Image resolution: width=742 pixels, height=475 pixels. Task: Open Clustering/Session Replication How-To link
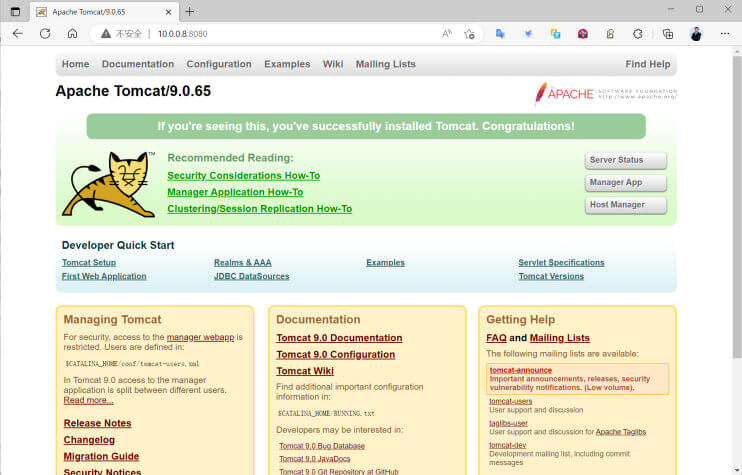point(259,209)
